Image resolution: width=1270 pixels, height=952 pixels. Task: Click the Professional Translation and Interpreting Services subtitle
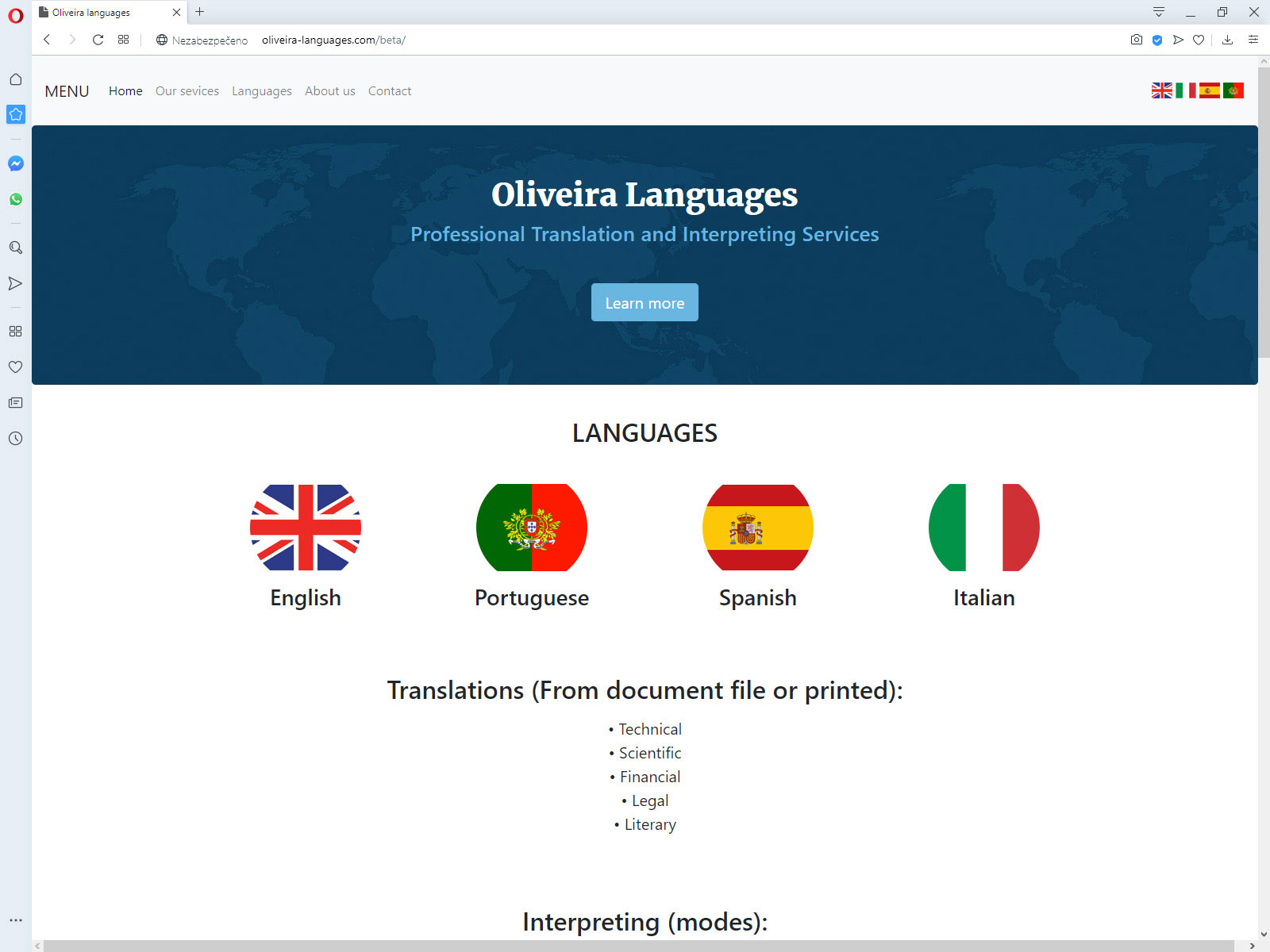tap(645, 235)
